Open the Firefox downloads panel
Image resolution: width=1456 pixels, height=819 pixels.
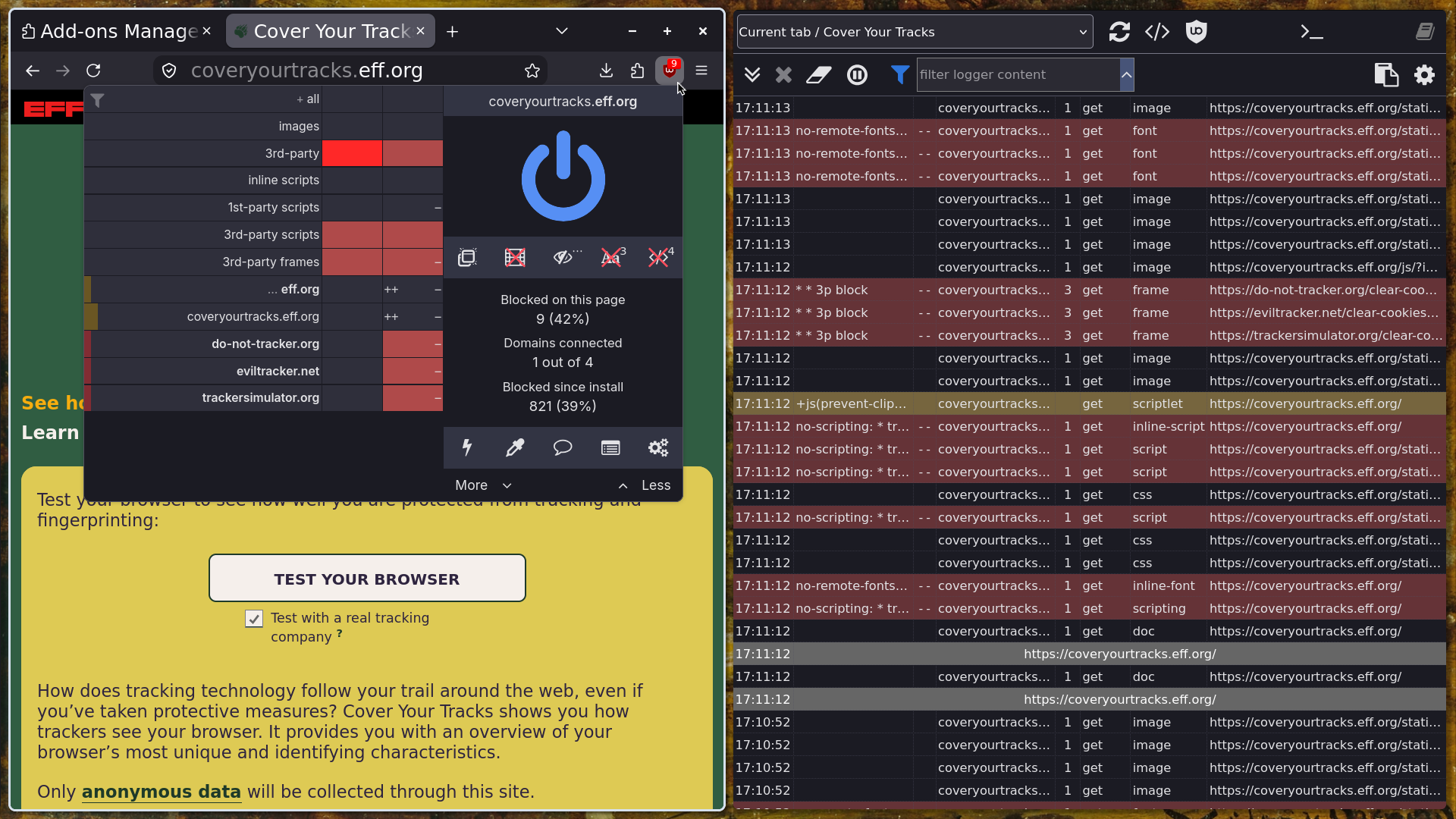606,71
